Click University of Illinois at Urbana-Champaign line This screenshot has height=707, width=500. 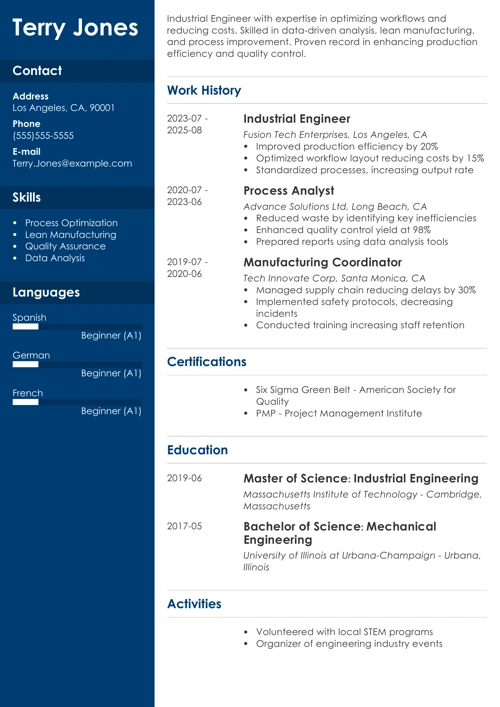pyautogui.click(x=362, y=561)
